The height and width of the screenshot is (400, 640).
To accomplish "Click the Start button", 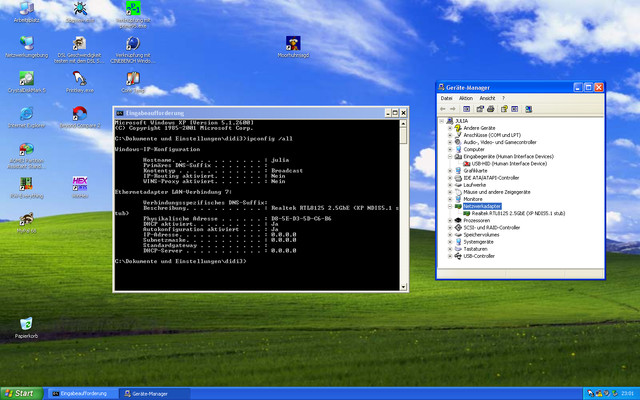I will pyautogui.click(x=21, y=393).
